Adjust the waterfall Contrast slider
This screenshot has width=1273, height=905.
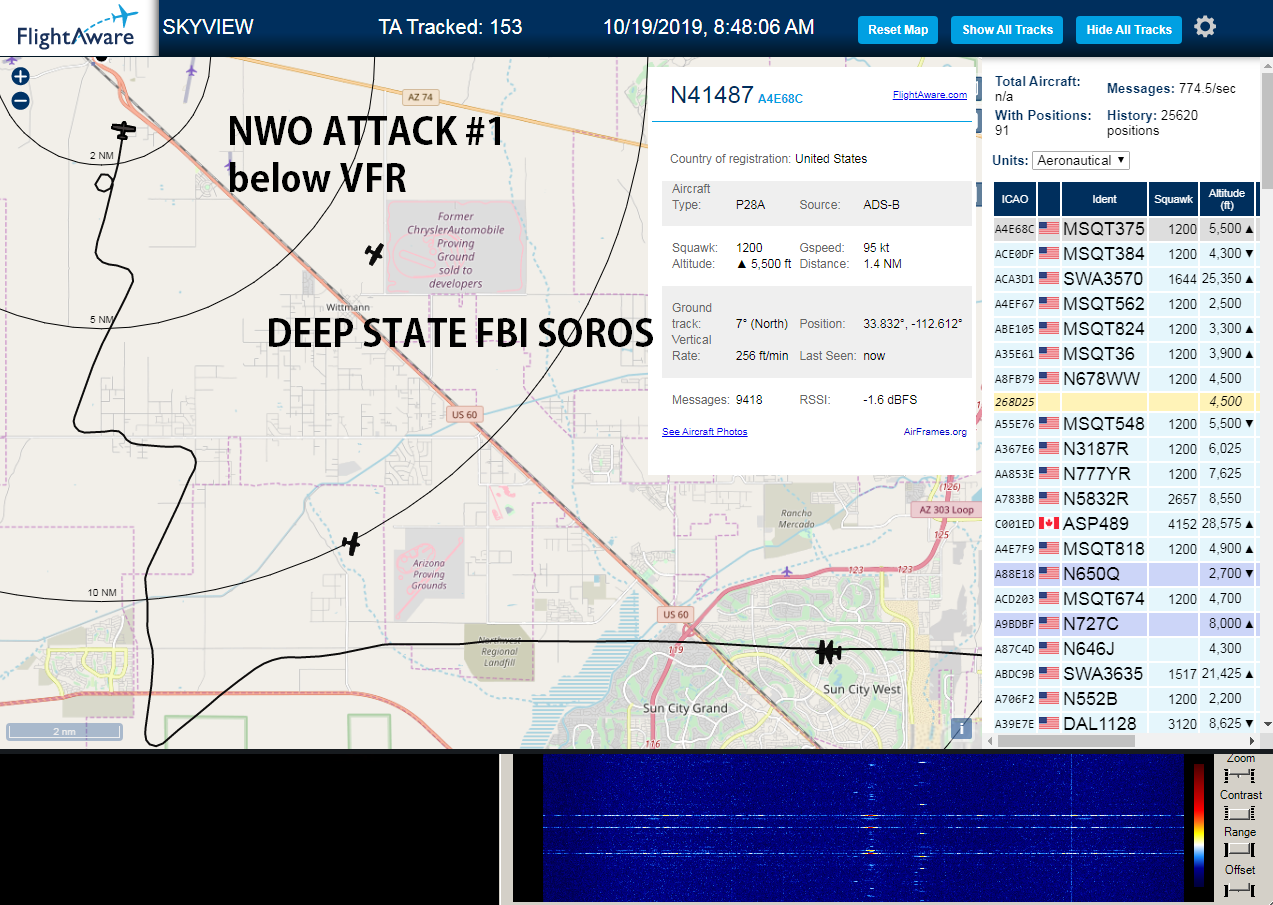1240,813
